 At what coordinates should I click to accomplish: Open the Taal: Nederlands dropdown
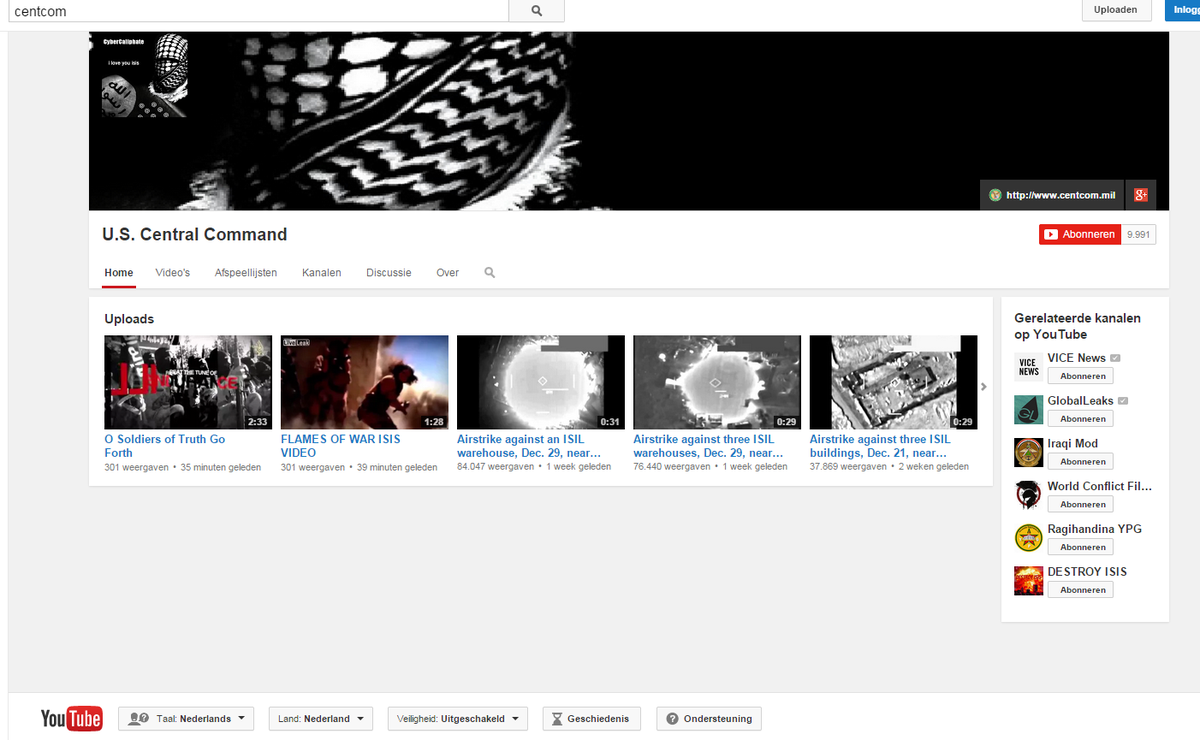[x=186, y=718]
